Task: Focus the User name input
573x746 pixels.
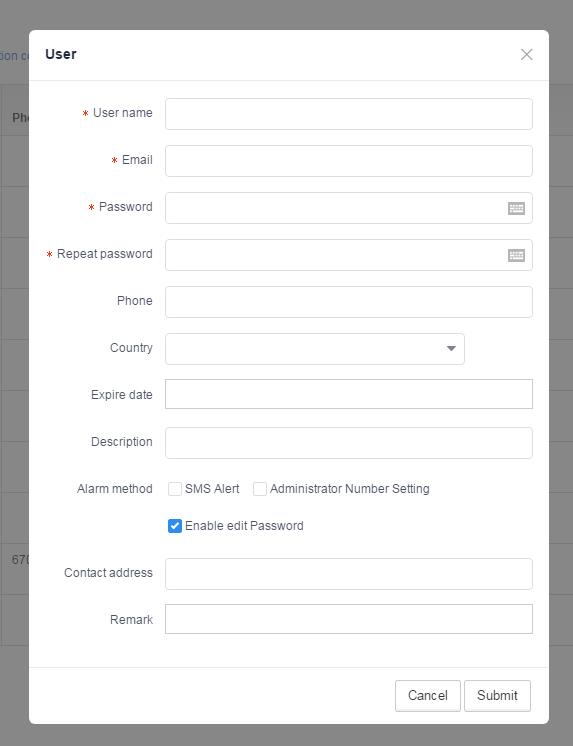Action: (349, 114)
